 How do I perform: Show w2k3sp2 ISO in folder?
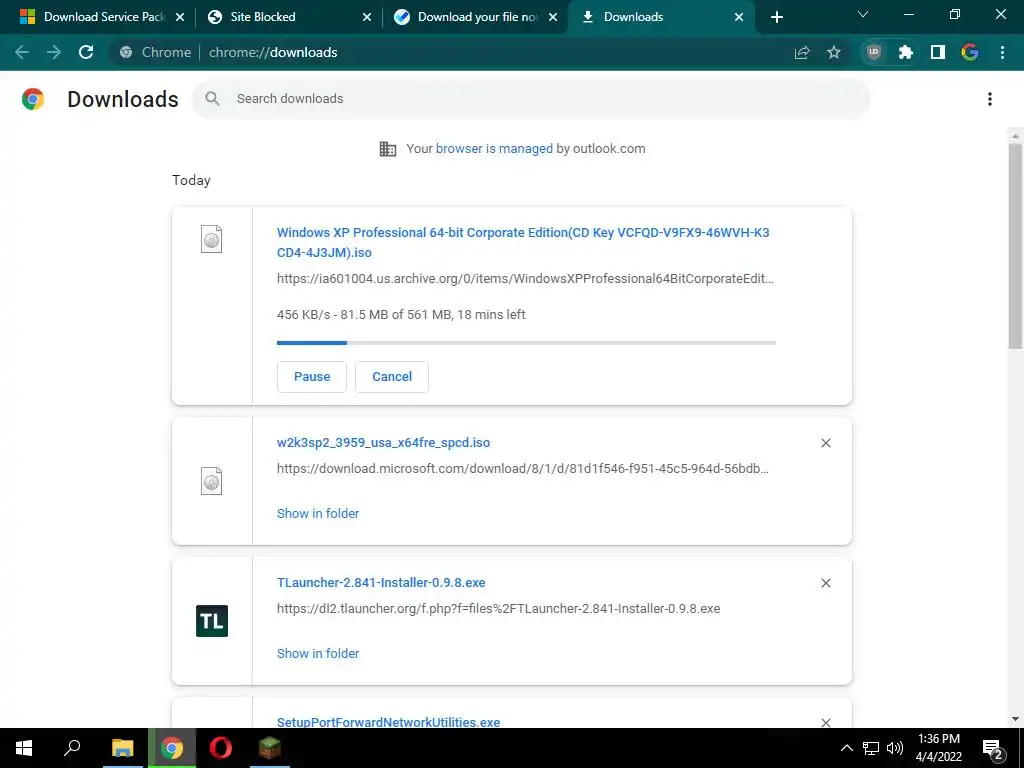[x=318, y=513]
